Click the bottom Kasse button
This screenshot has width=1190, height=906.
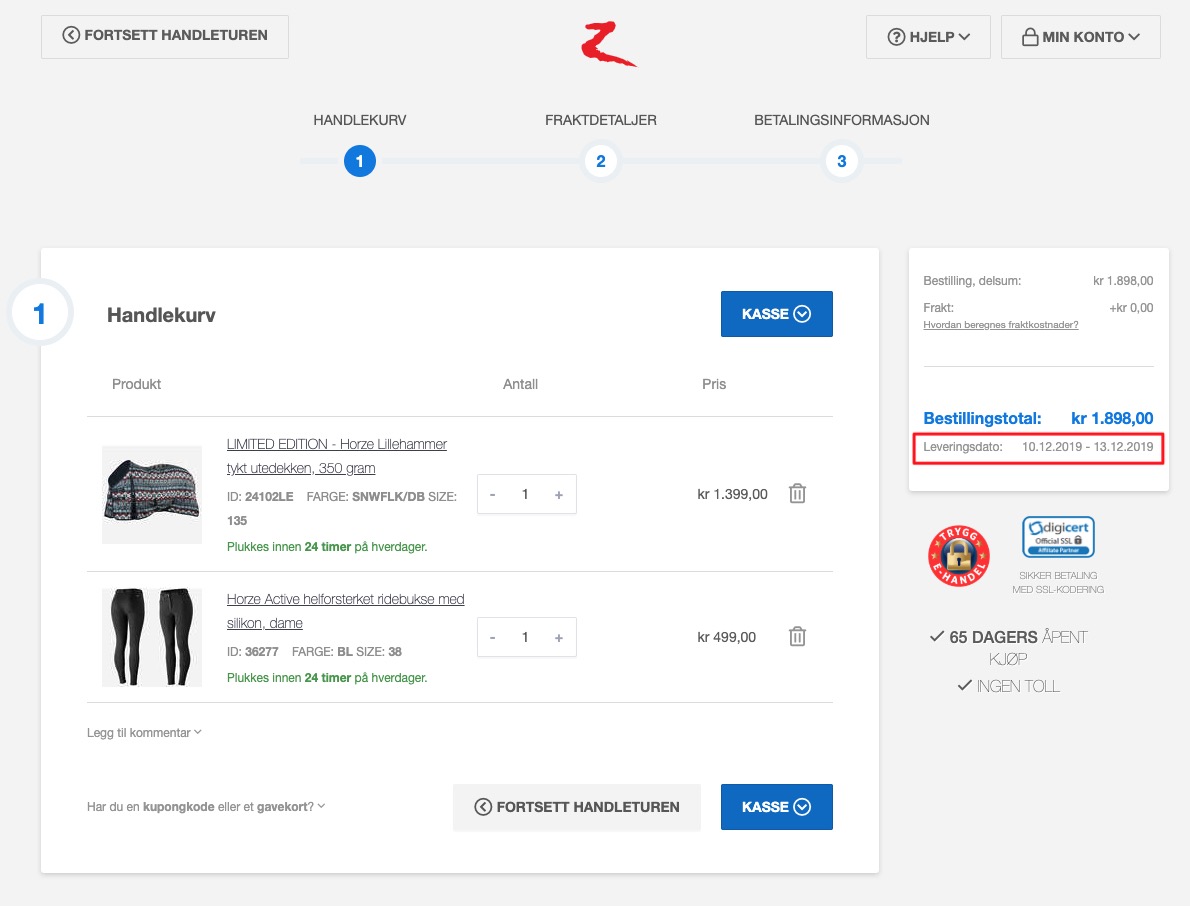776,807
